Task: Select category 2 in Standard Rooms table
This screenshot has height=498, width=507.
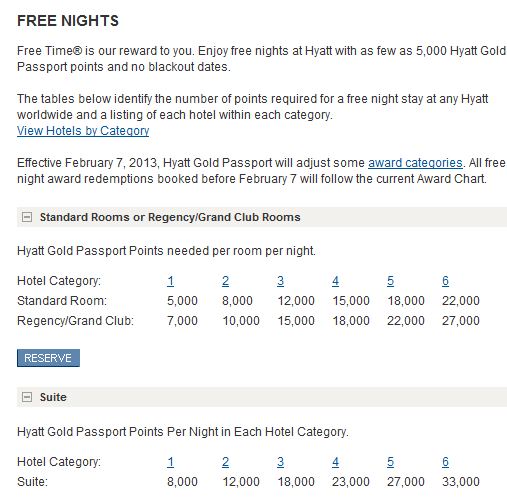Action: (x=225, y=281)
